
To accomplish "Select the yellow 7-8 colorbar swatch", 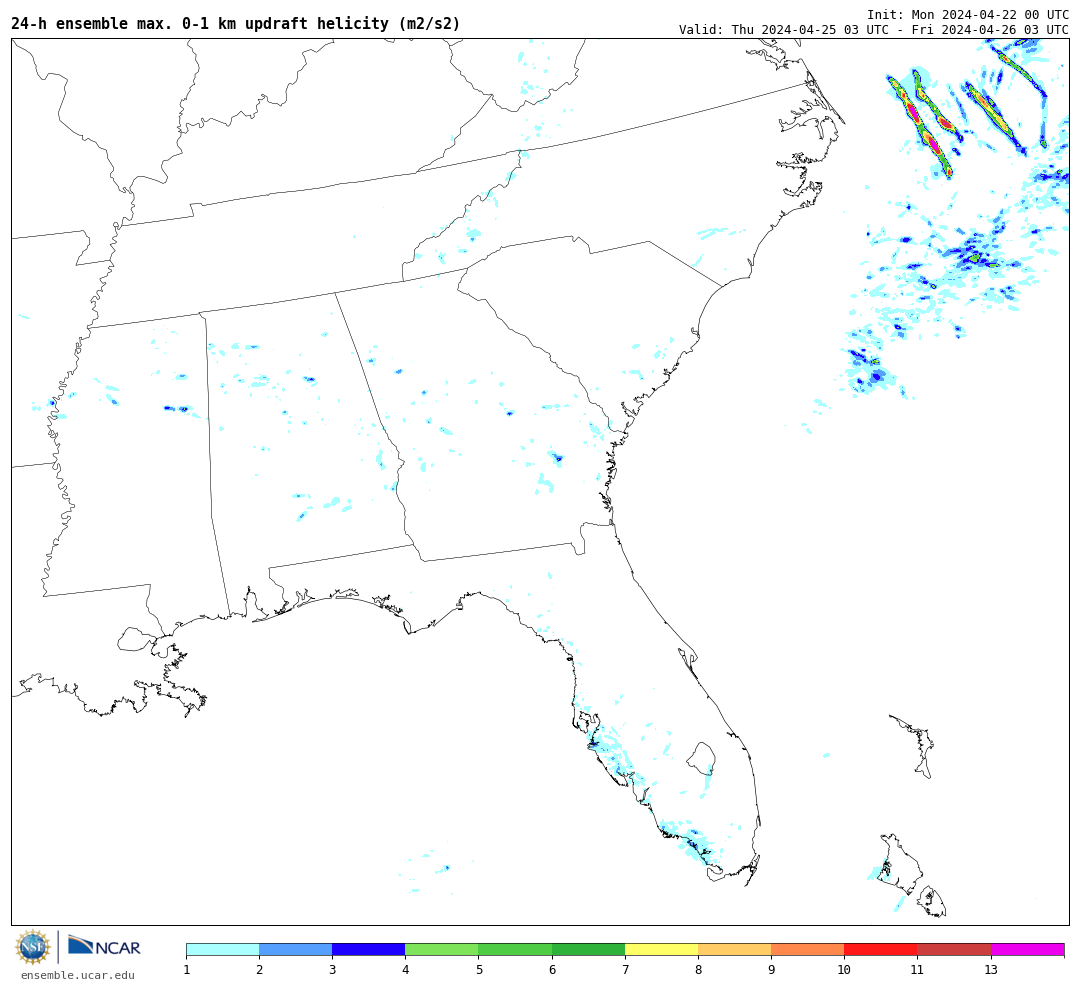I will pos(662,950).
